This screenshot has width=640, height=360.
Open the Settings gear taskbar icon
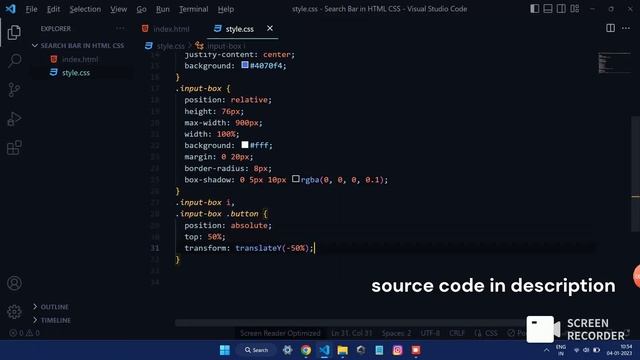coord(287,350)
